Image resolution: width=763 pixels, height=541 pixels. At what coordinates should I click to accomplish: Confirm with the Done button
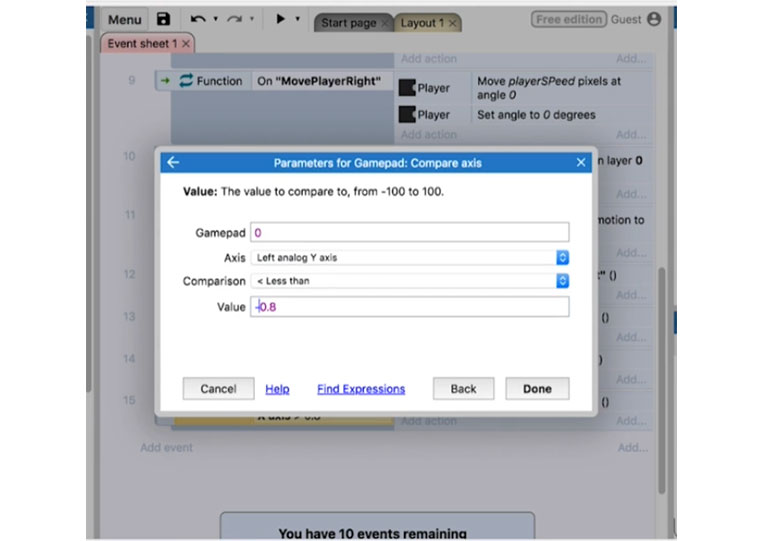537,389
